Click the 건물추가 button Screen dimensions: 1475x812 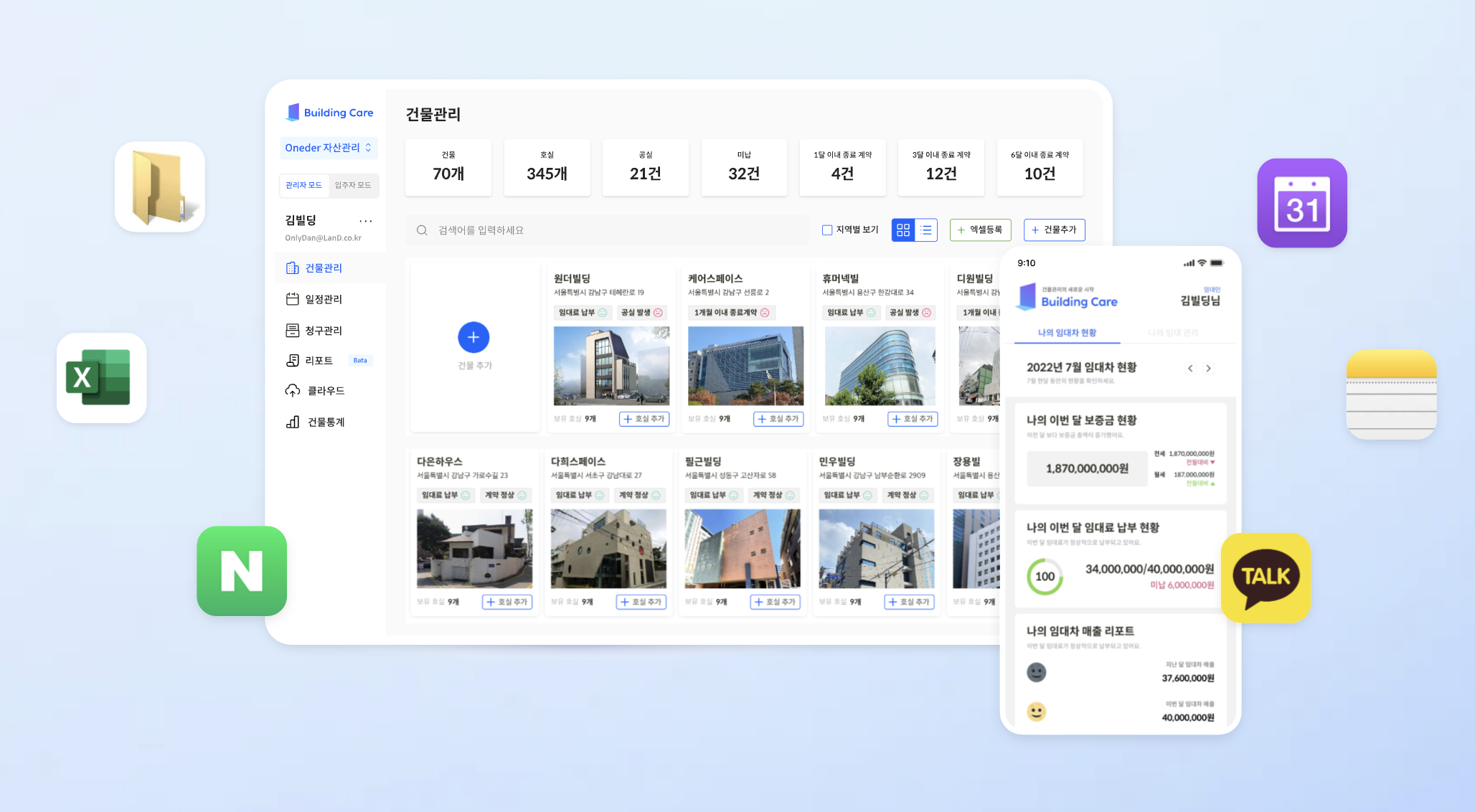coord(1054,230)
